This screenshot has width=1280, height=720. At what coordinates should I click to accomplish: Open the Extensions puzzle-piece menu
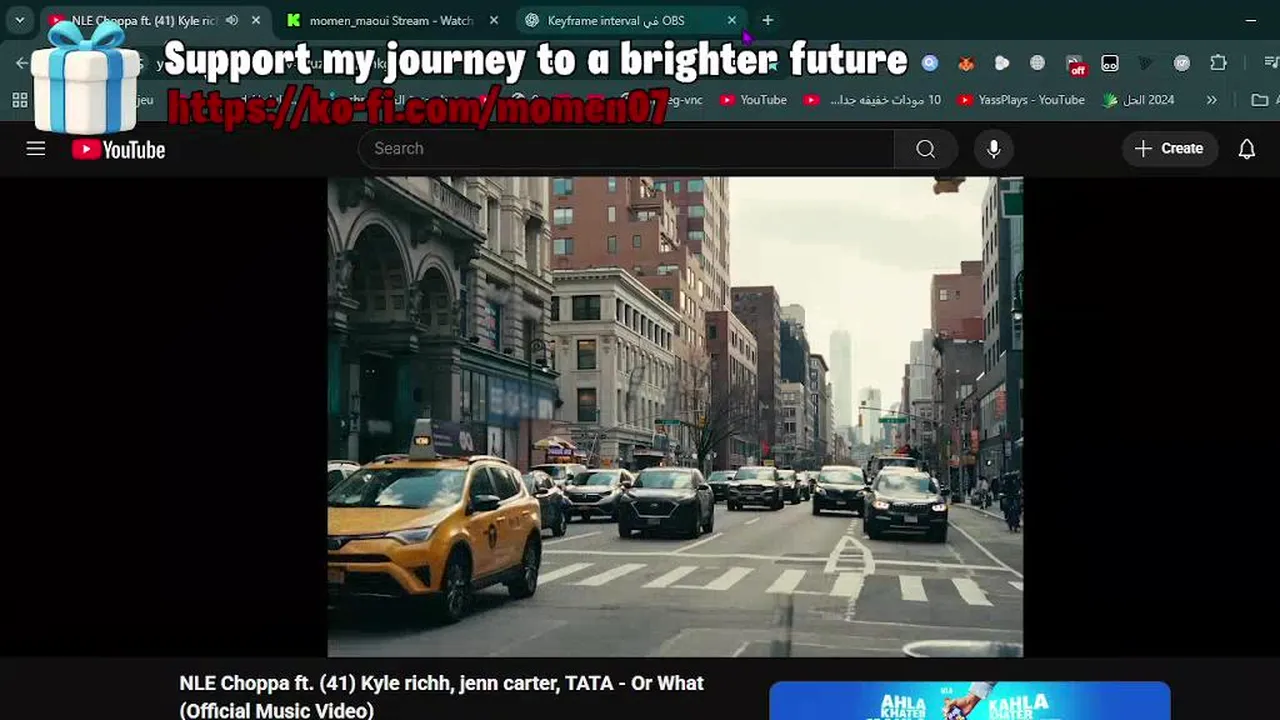[1218, 63]
